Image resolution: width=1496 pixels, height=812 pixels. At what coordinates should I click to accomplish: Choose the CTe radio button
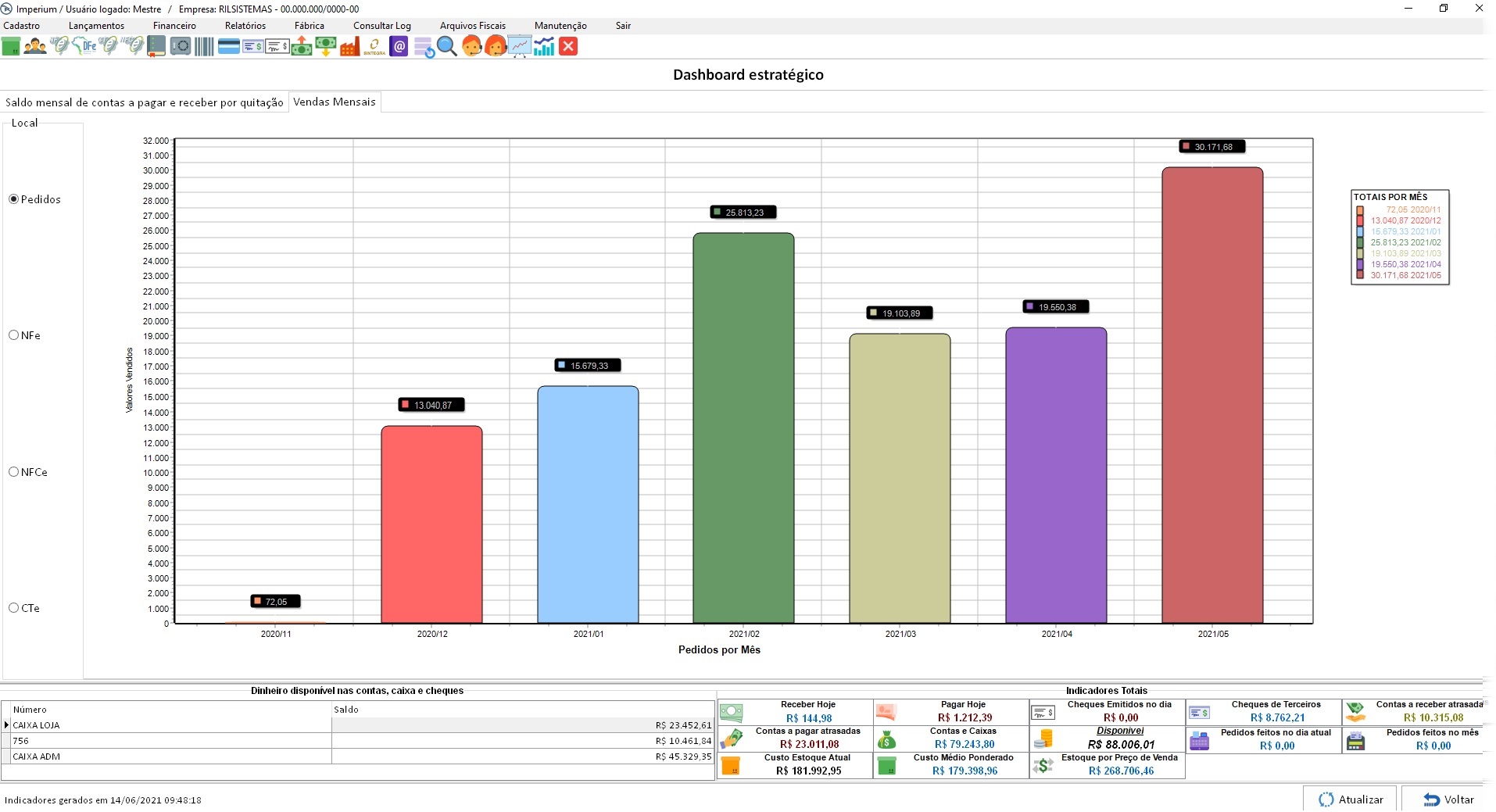(x=14, y=608)
